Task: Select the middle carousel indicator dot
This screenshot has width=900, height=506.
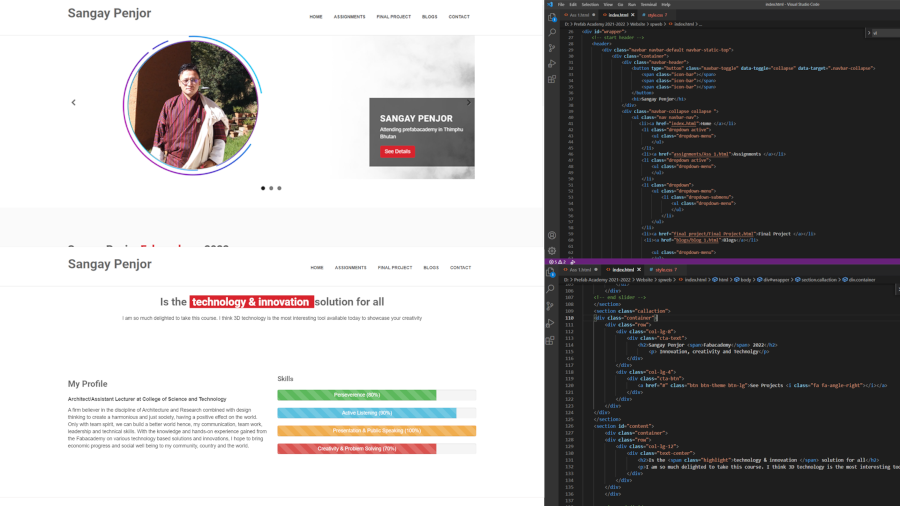Action: tap(271, 188)
